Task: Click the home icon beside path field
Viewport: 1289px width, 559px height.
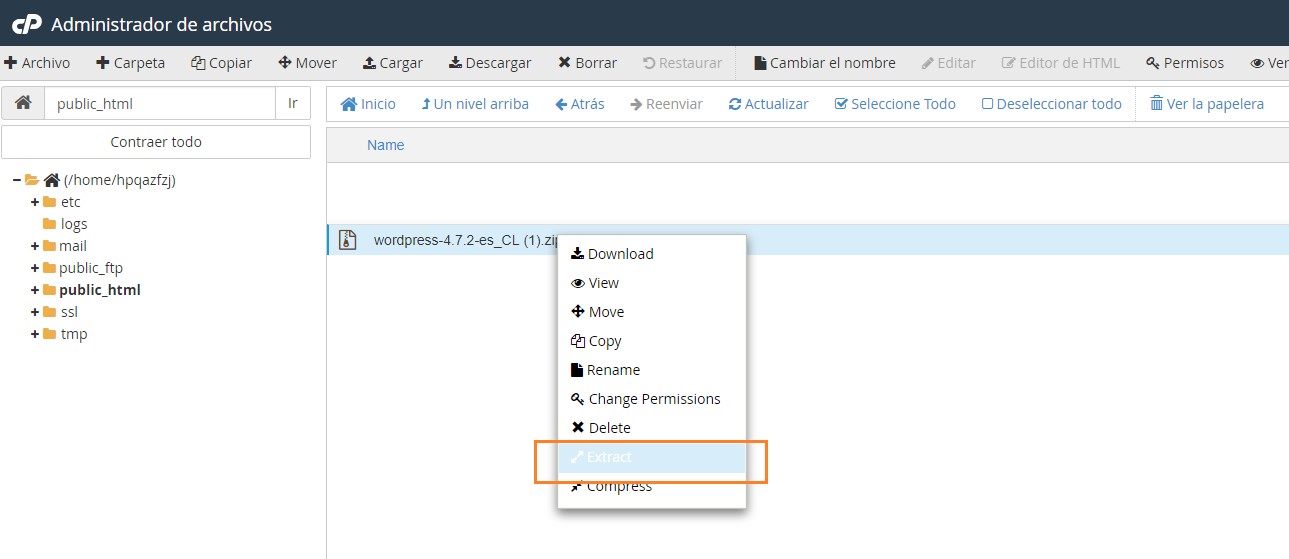Action: [23, 104]
